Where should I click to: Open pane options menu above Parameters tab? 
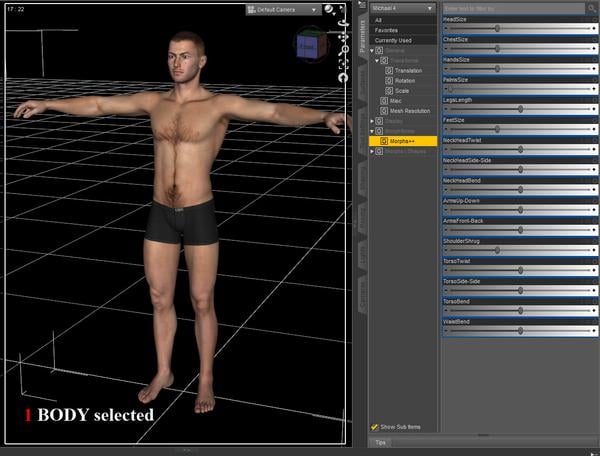[362, 5]
